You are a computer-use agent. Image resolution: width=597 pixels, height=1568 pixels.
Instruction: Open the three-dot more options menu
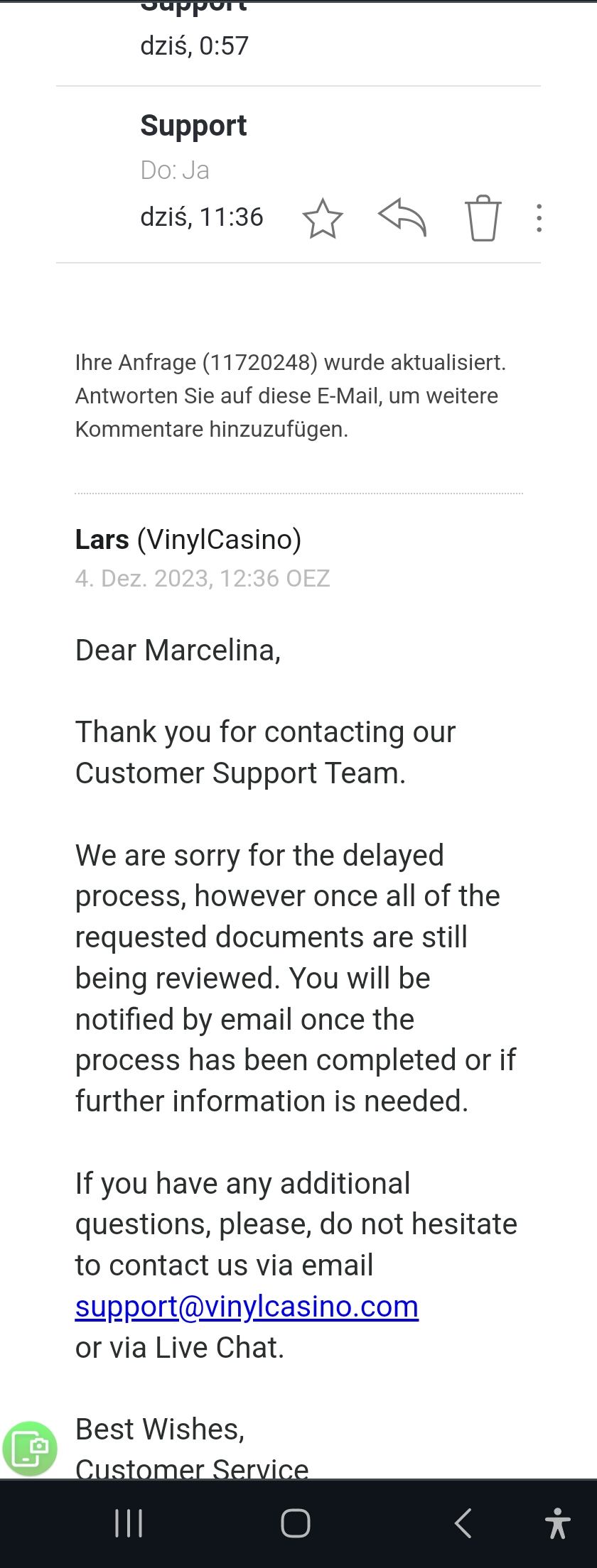[x=539, y=218]
